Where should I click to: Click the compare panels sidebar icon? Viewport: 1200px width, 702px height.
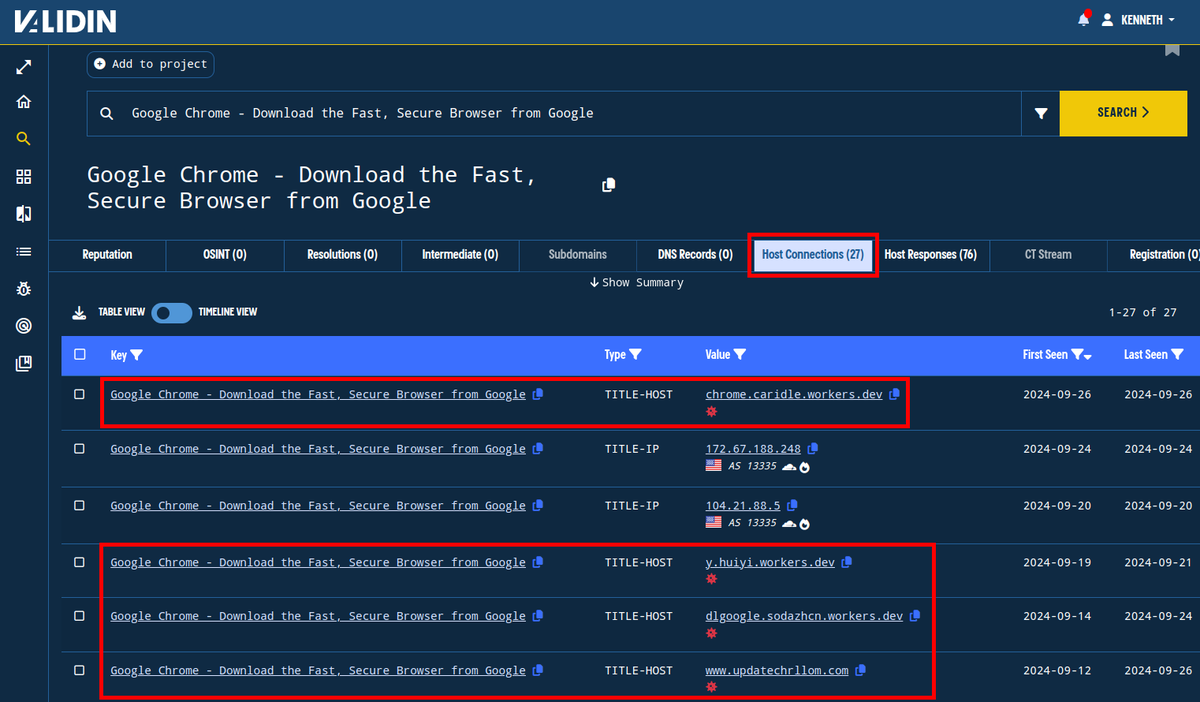[x=24, y=214]
